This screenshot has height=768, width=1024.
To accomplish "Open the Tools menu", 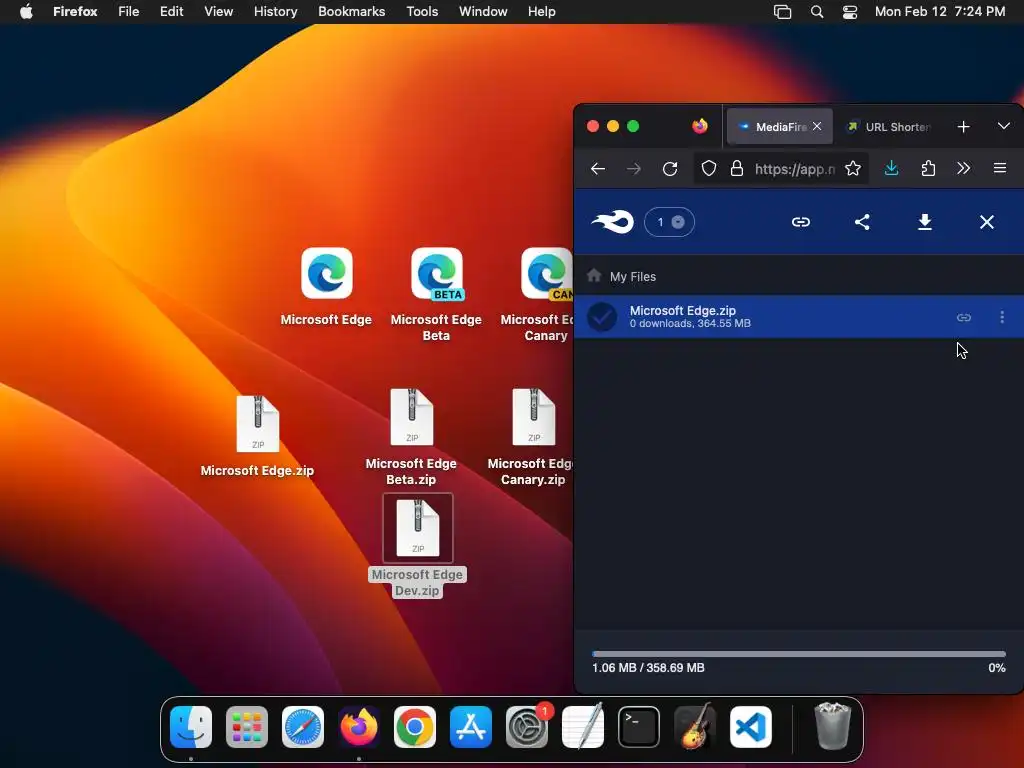I will [422, 11].
